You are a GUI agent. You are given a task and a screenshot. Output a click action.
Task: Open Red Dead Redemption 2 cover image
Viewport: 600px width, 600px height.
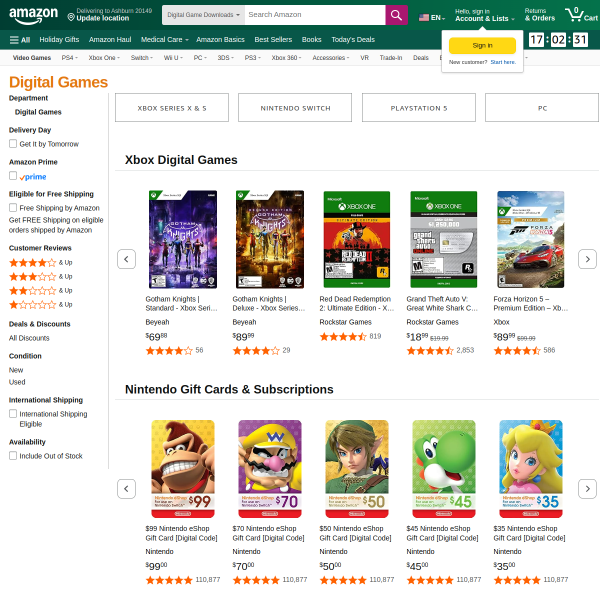pyautogui.click(x=357, y=239)
